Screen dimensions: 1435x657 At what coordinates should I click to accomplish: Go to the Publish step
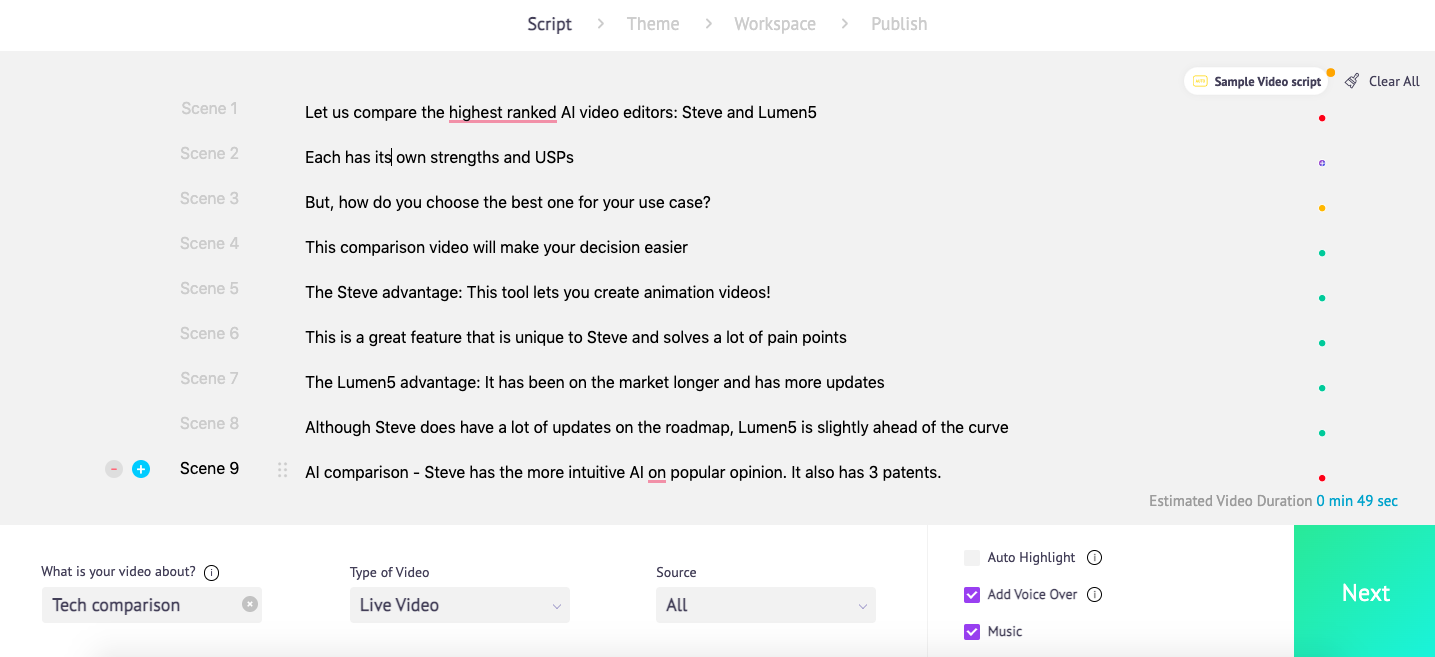coord(898,23)
